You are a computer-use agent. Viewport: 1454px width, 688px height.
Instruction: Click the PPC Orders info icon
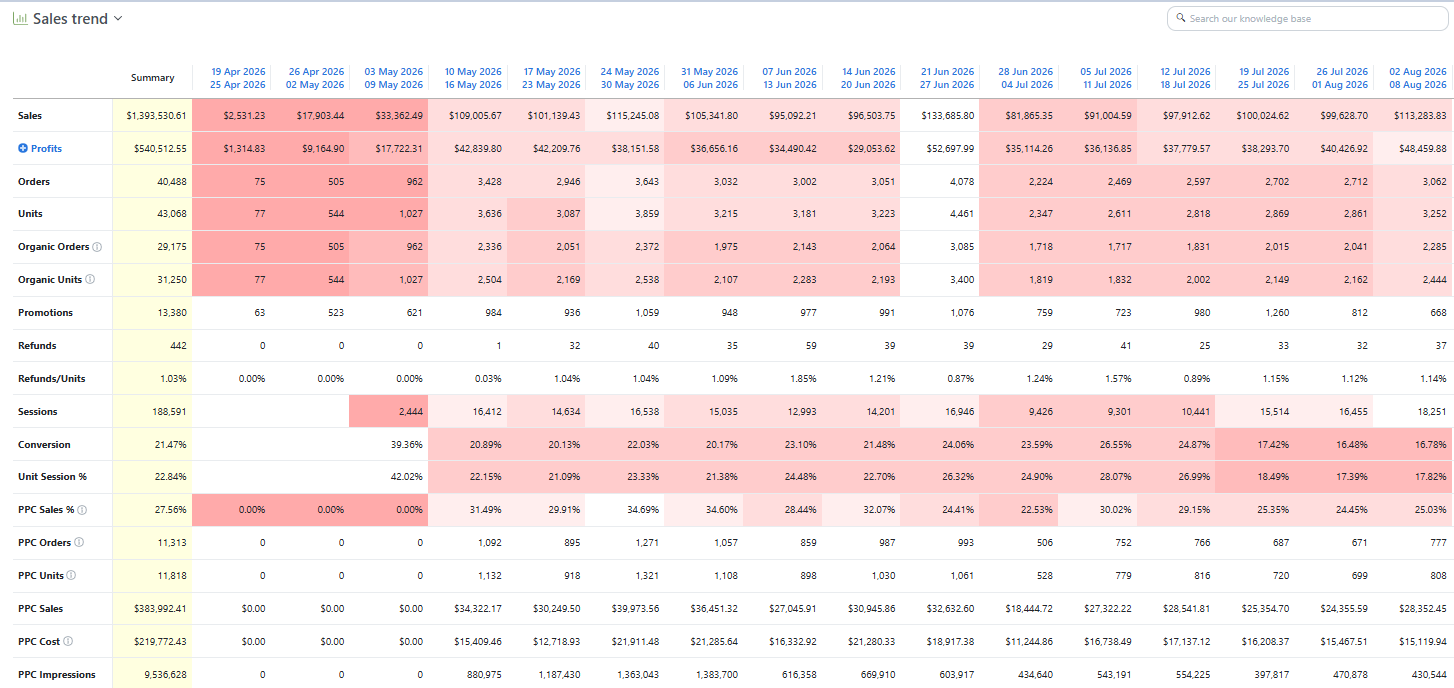[79, 542]
